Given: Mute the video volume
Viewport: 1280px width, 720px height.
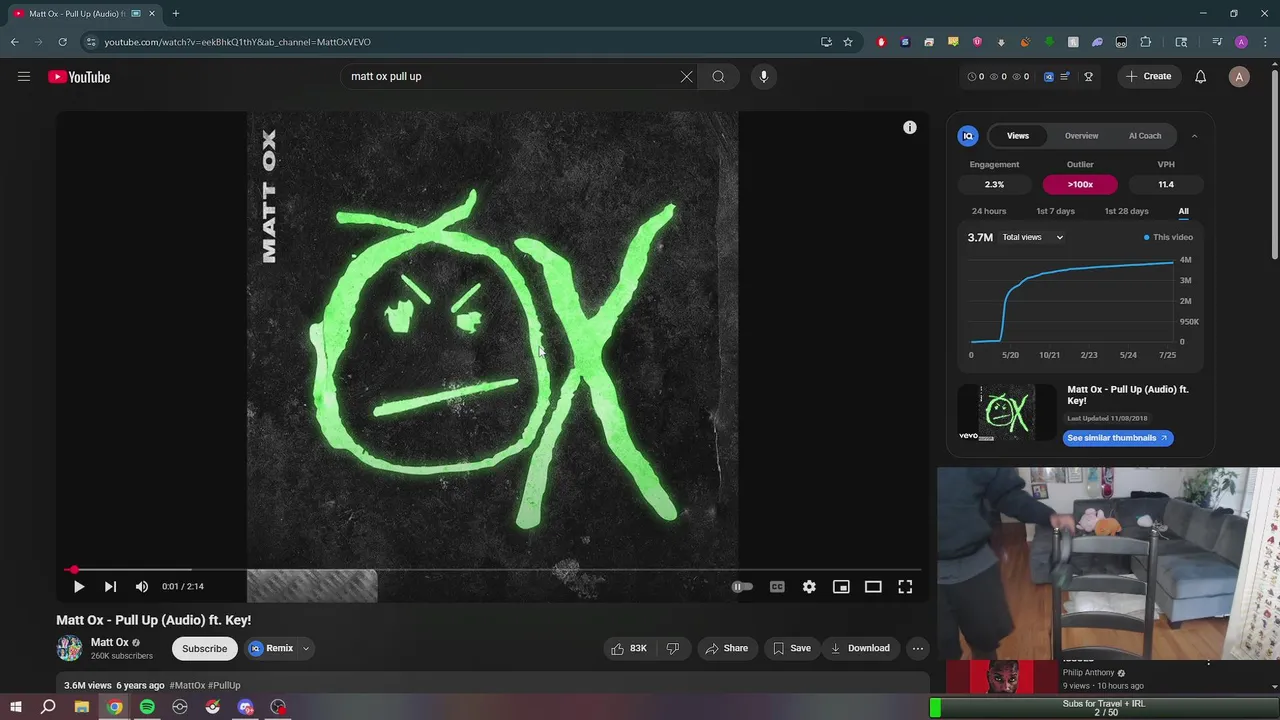Looking at the screenshot, I should coord(141,587).
